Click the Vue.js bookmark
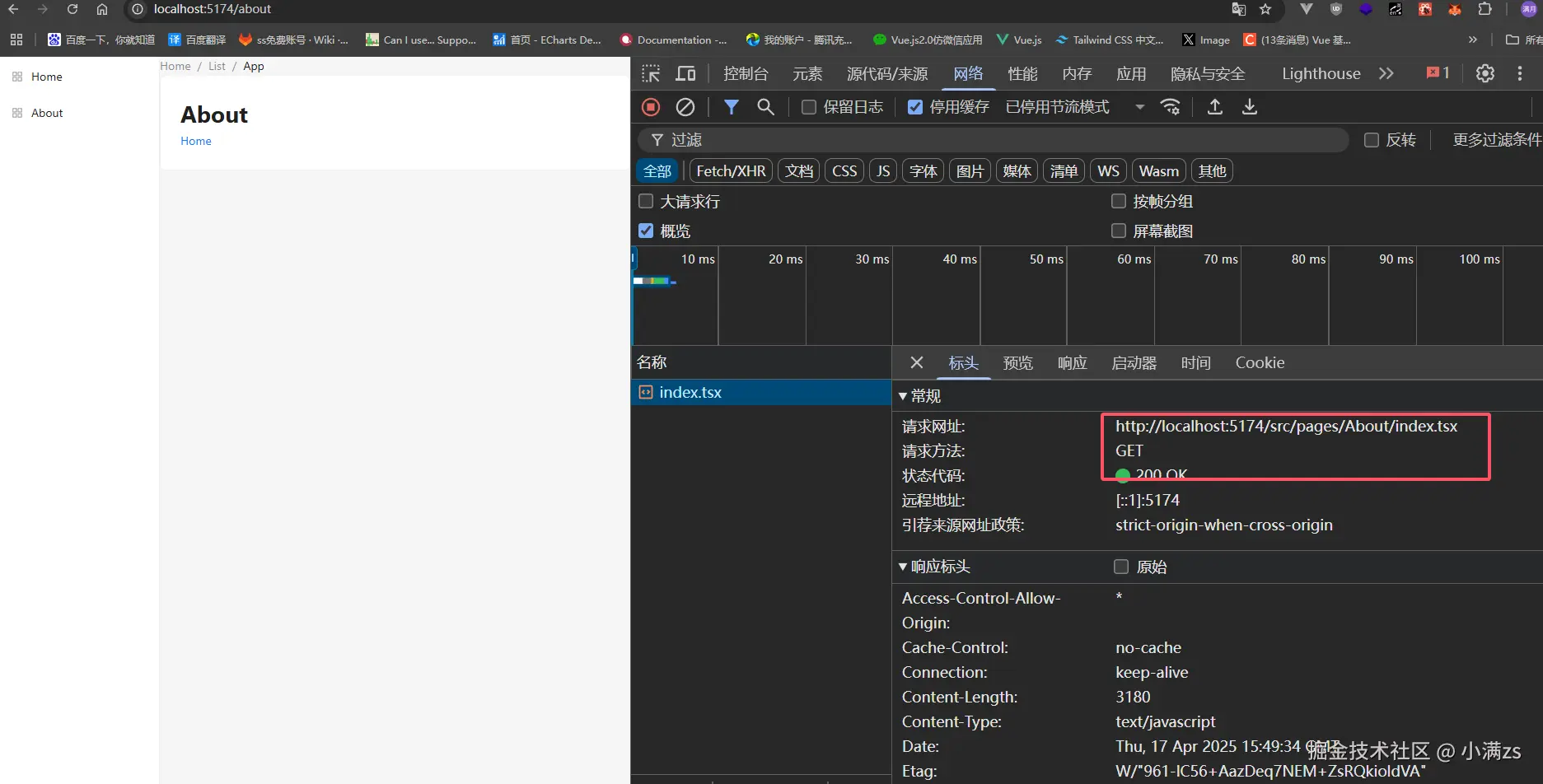 [1019, 40]
